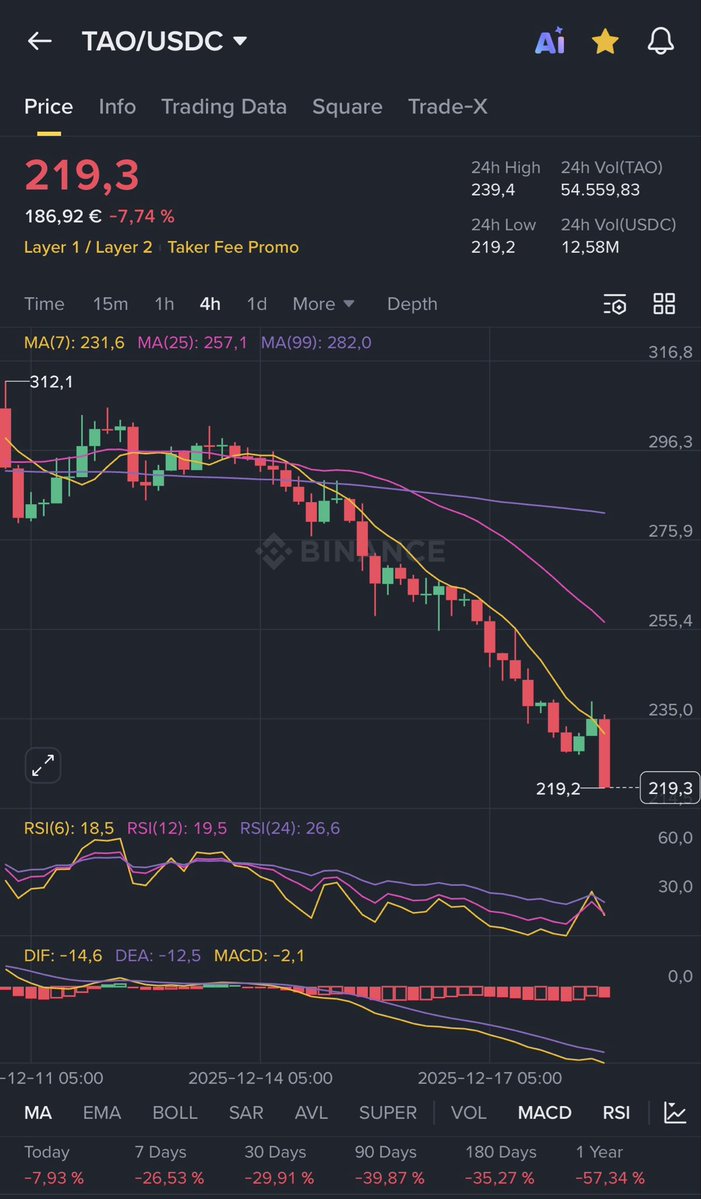701x1199 pixels.
Task: Expand the More timeframes dropdown
Action: tap(323, 304)
